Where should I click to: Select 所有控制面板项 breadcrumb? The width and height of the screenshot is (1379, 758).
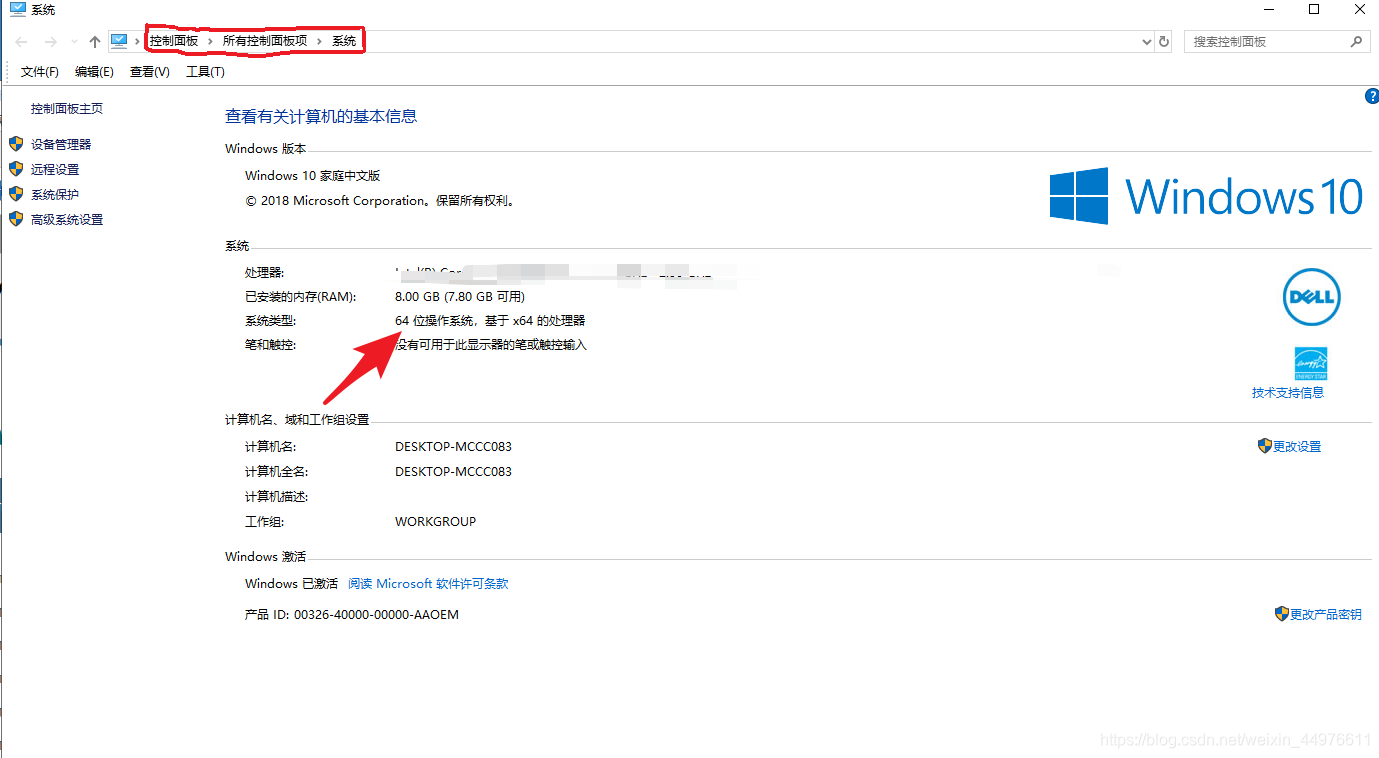coord(265,41)
